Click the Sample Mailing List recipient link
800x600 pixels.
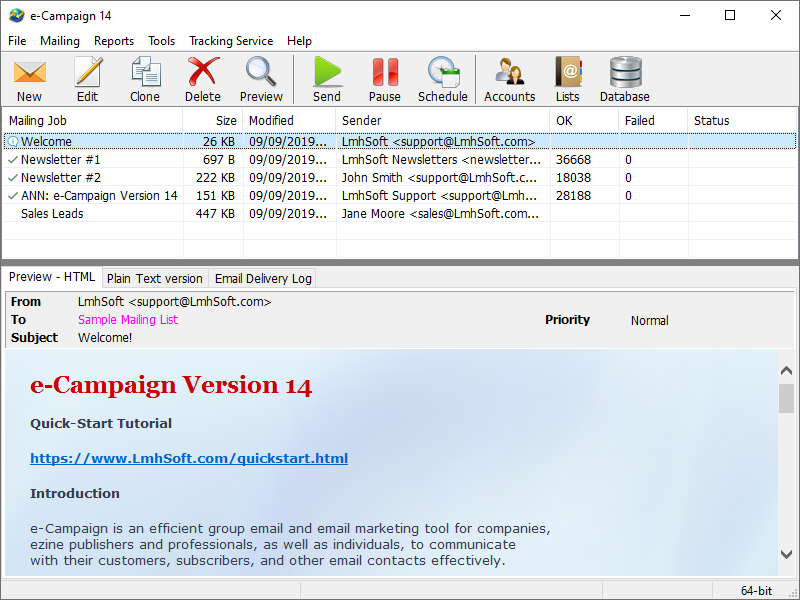(x=128, y=320)
